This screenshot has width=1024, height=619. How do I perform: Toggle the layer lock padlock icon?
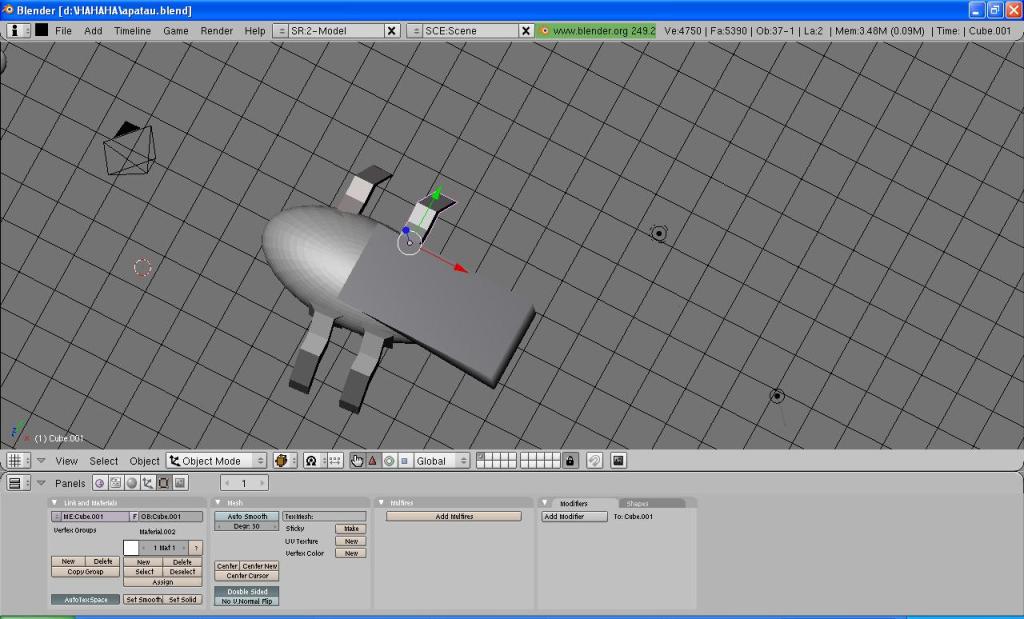(570, 460)
